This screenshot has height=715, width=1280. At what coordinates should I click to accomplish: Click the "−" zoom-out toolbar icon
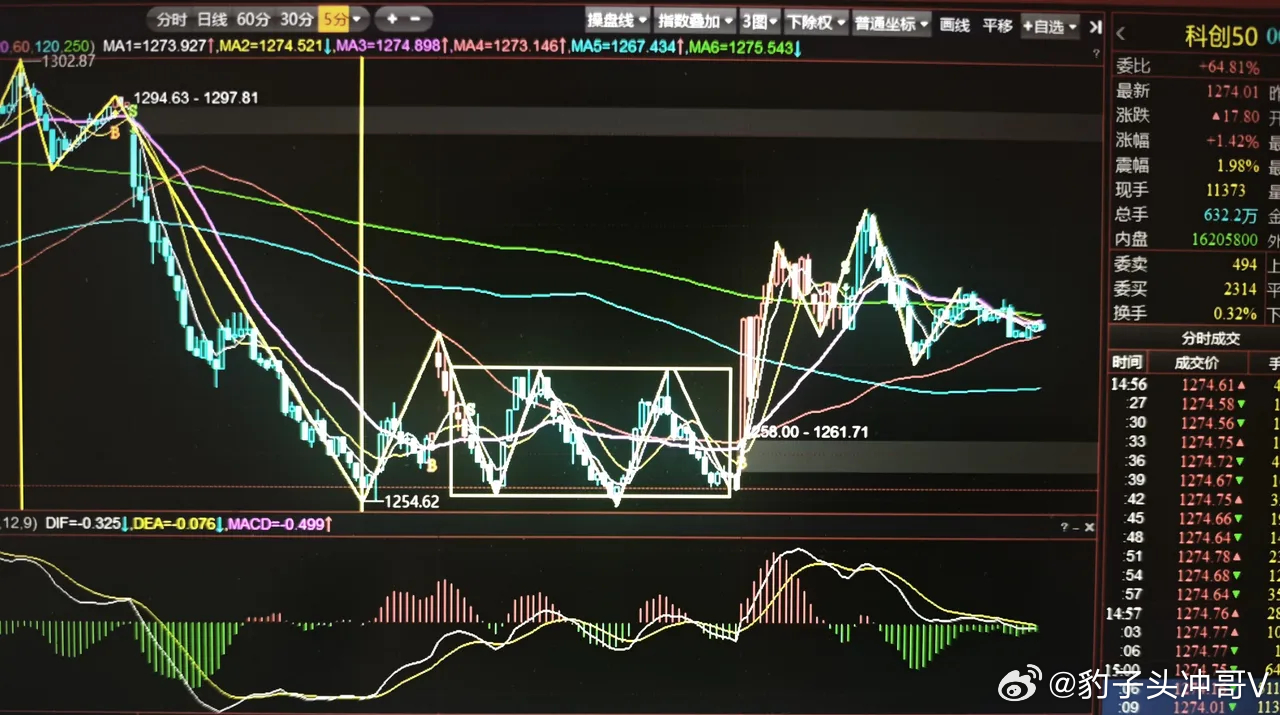(x=414, y=18)
